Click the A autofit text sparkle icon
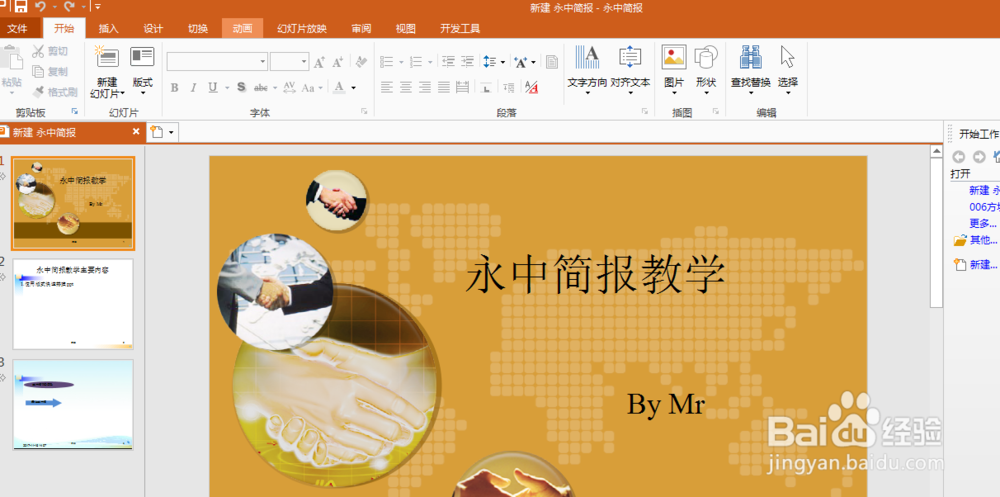Screen dimensions: 1000x497 click(x=521, y=62)
